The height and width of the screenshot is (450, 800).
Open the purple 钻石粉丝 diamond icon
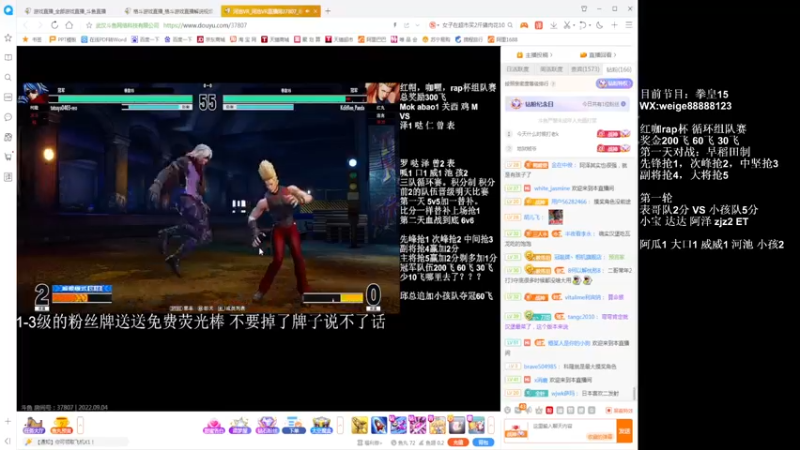coord(267,425)
